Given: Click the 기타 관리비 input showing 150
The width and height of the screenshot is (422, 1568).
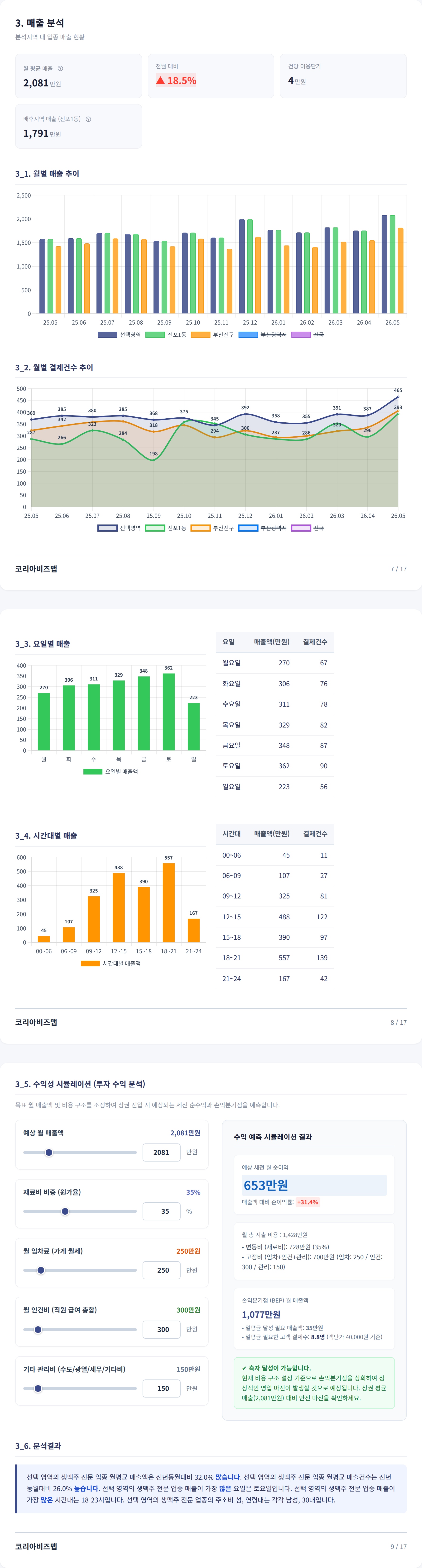Looking at the screenshot, I should [x=161, y=1389].
